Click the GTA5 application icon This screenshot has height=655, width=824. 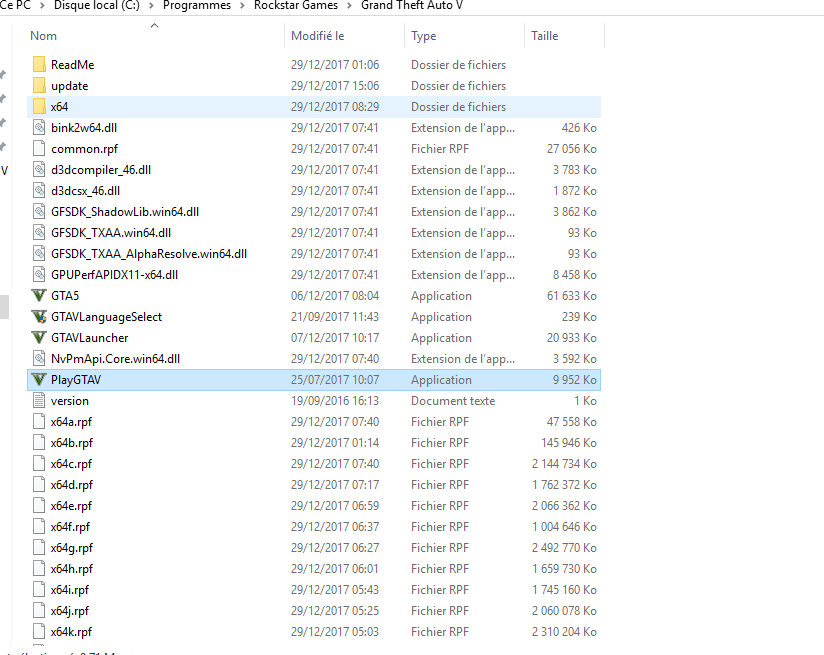click(39, 296)
